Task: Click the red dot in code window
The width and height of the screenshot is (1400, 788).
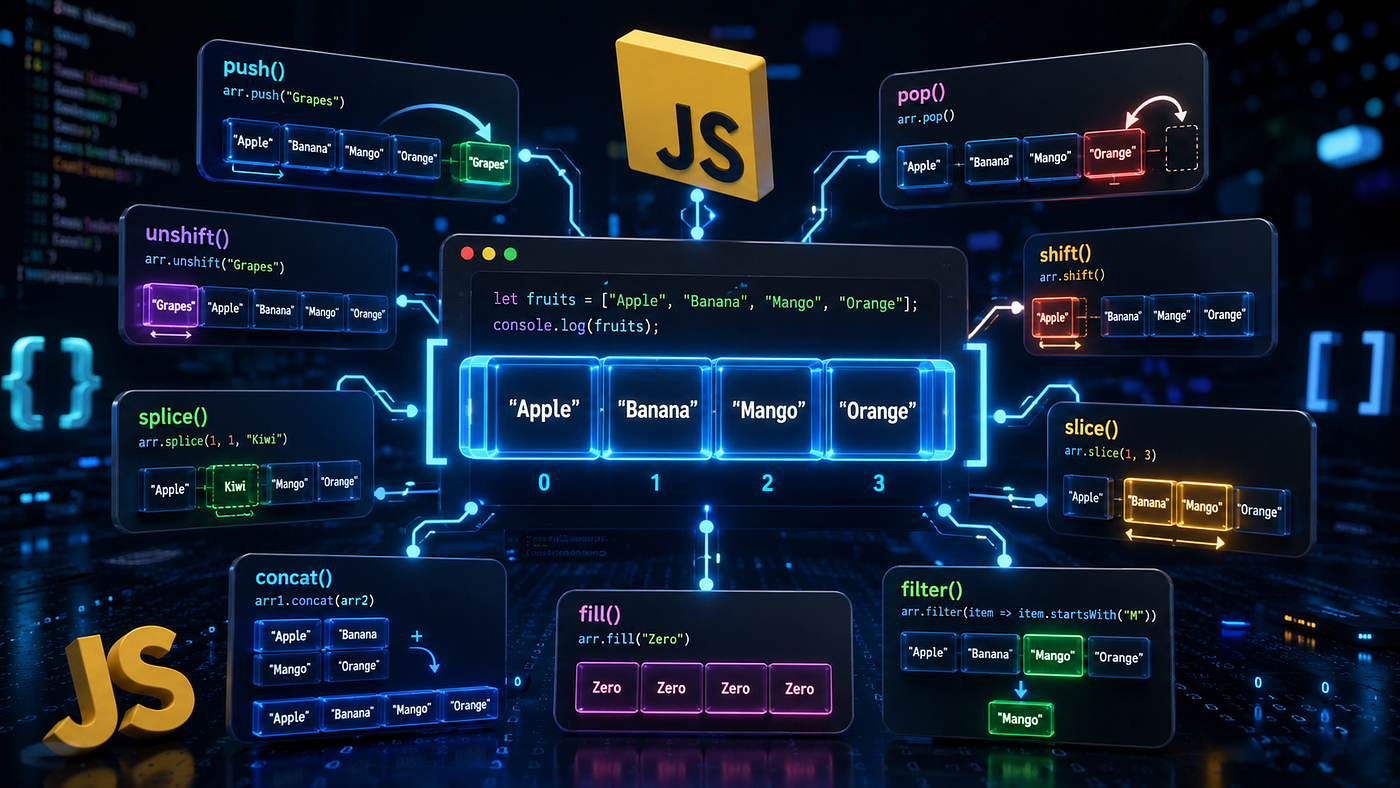Action: 467,254
